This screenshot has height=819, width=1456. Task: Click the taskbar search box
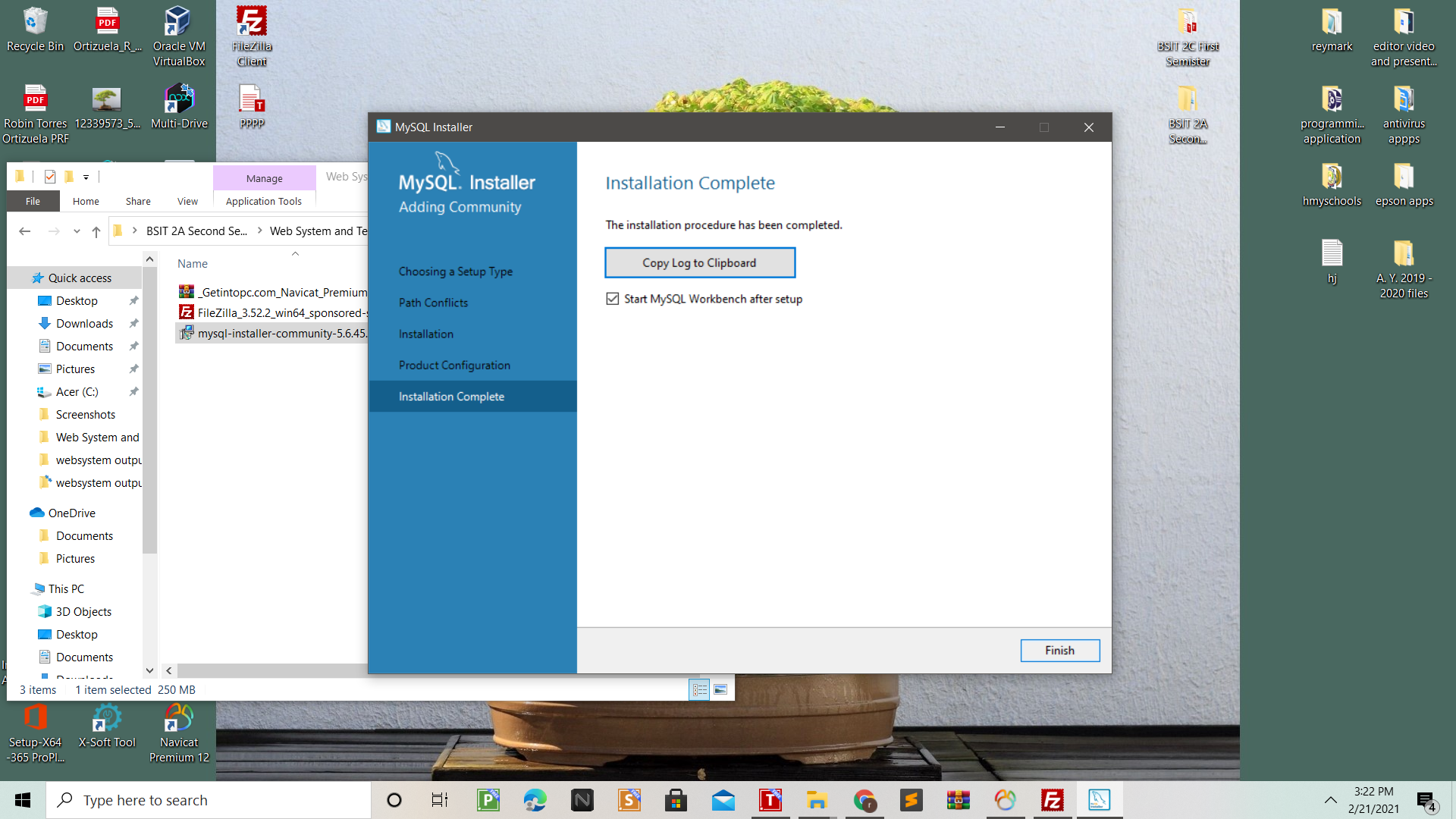point(212,800)
